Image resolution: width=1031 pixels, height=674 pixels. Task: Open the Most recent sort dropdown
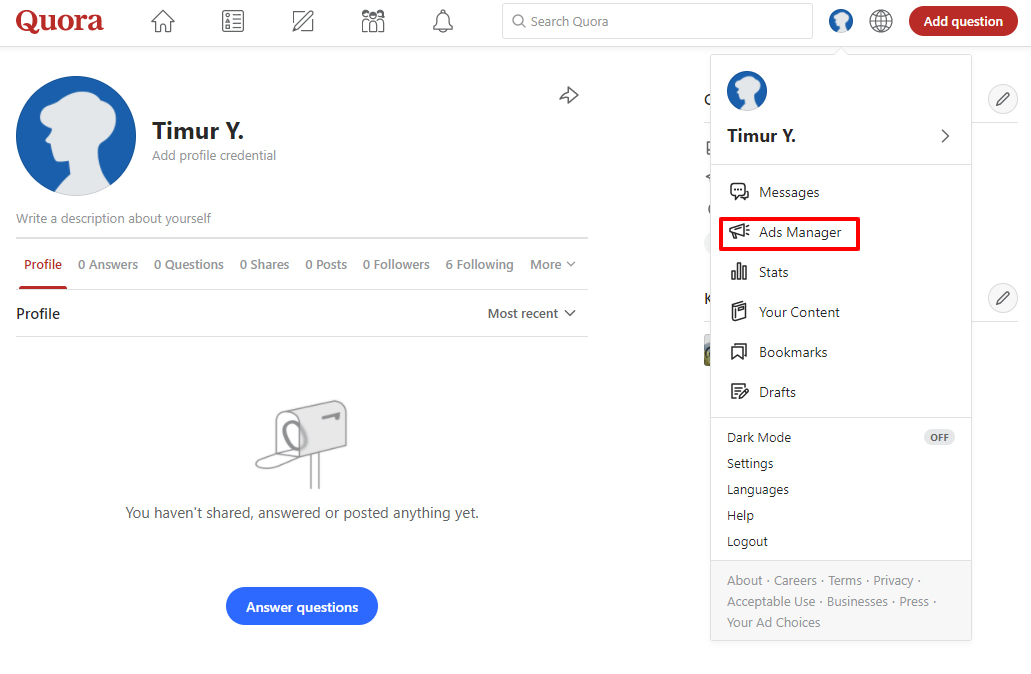(x=532, y=314)
